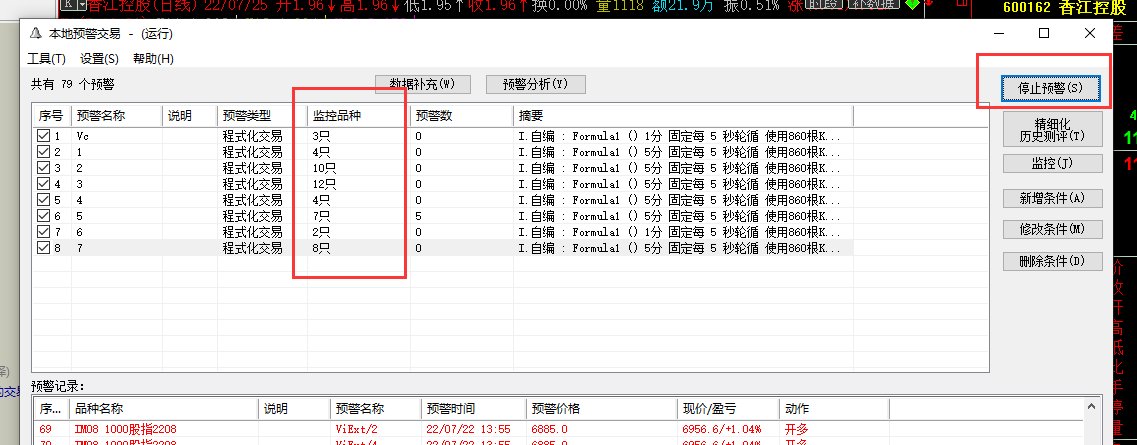The height and width of the screenshot is (445, 1137).
Task: Click 现价/盈亏 header in alert records
Action: pos(728,409)
